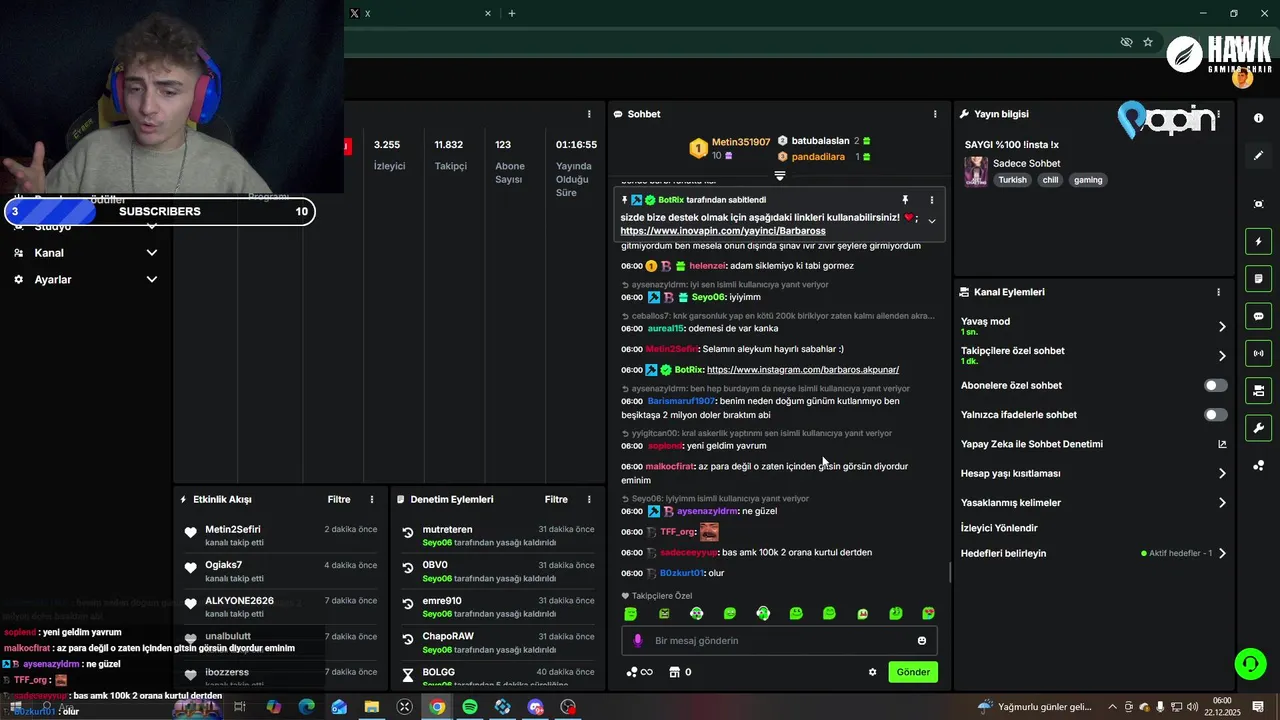Click the Sadece Sohbet category thumbnail

click(975, 171)
